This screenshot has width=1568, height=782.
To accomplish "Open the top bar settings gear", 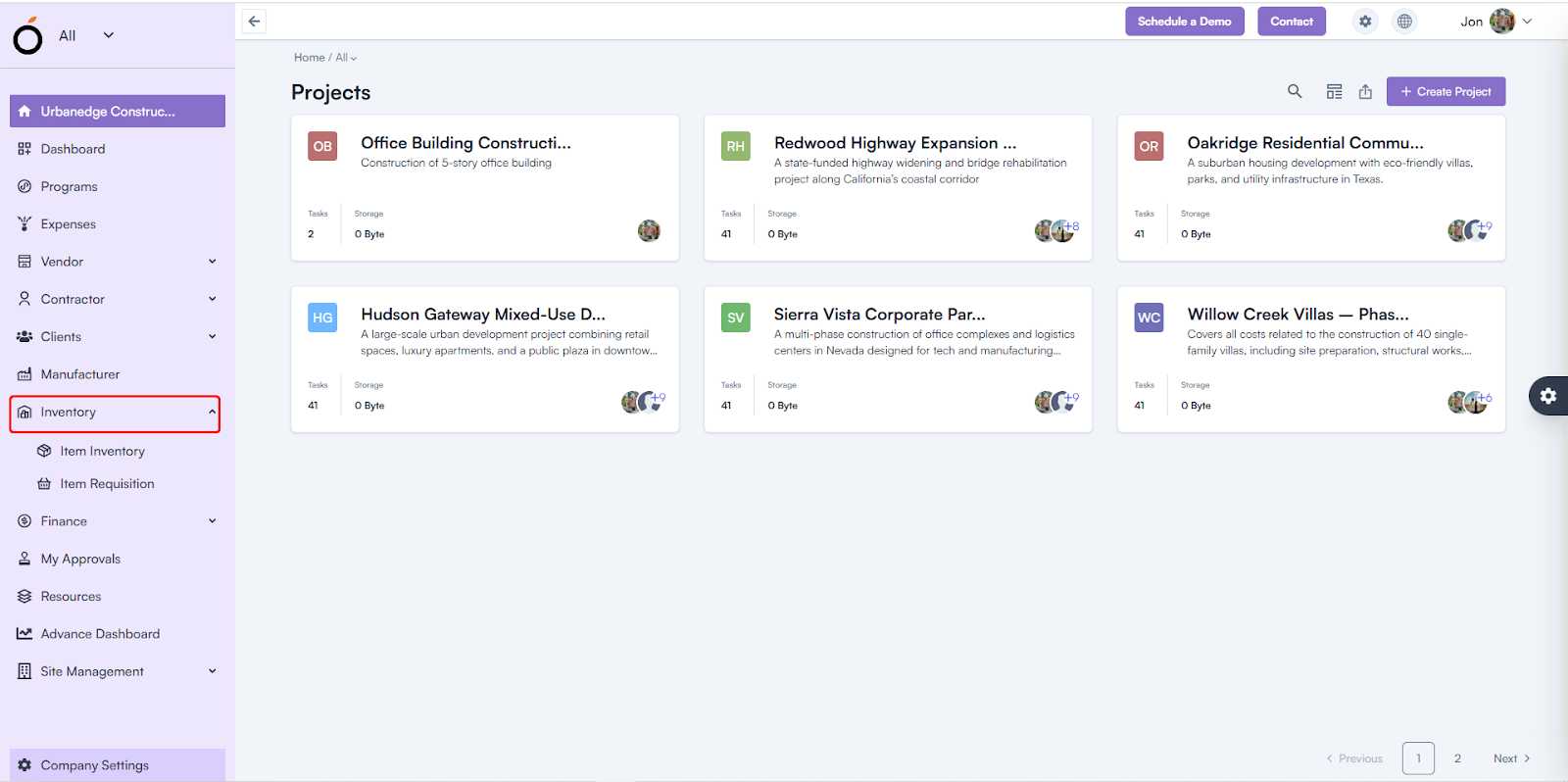I will 1365,22.
